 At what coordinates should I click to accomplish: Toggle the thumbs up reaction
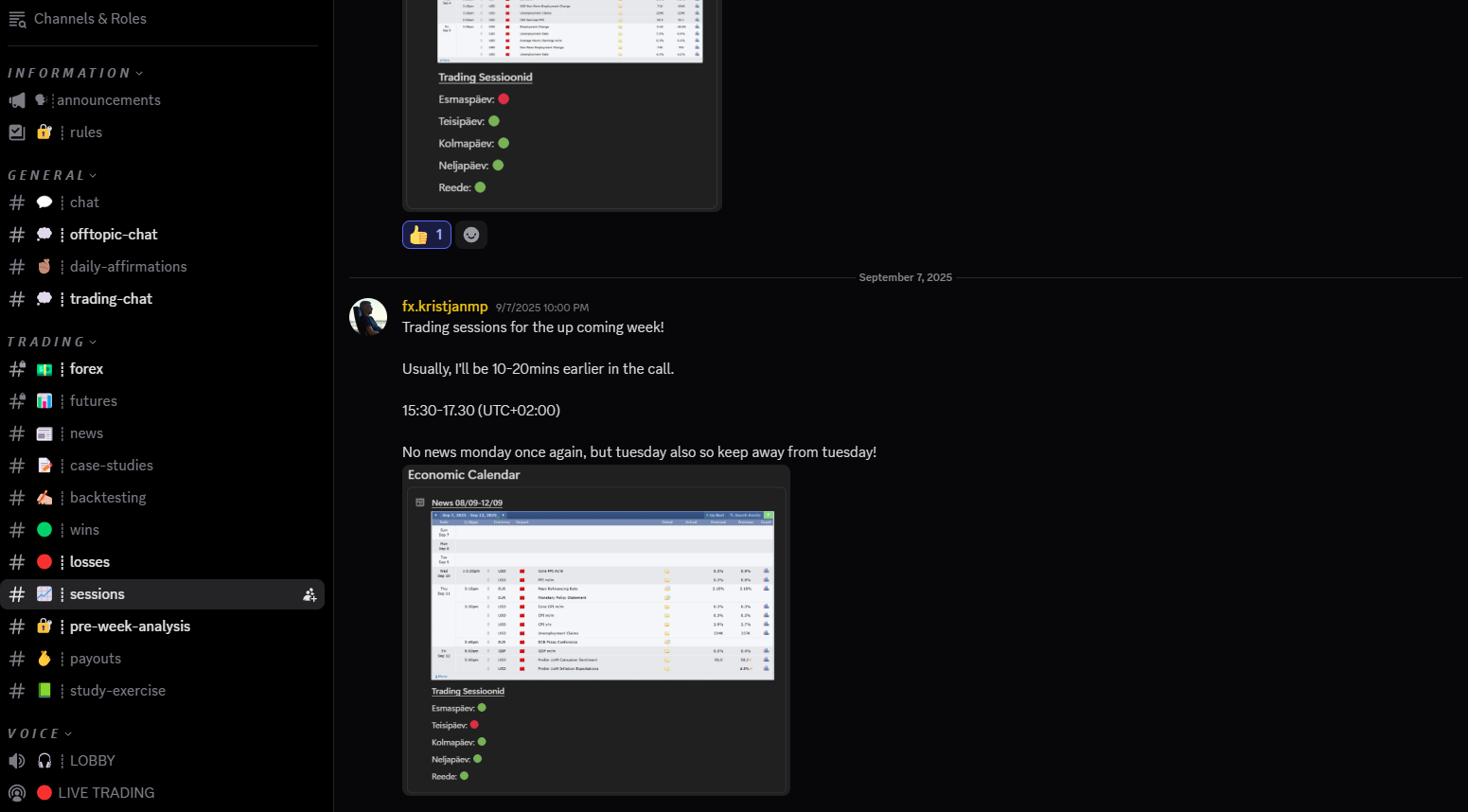(x=427, y=235)
